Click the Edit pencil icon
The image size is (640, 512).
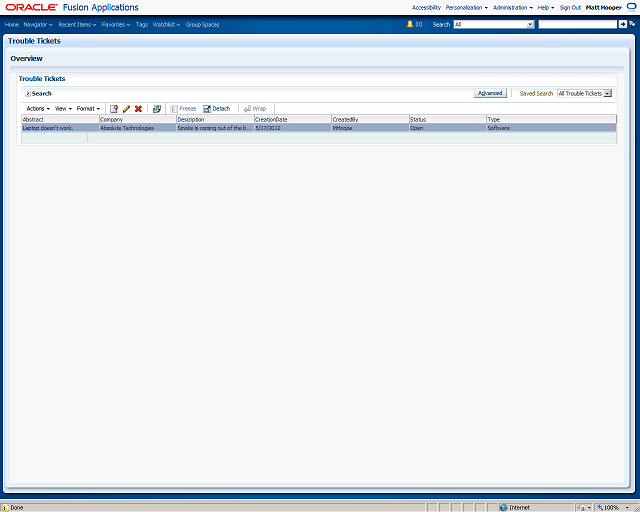pyautogui.click(x=126, y=109)
